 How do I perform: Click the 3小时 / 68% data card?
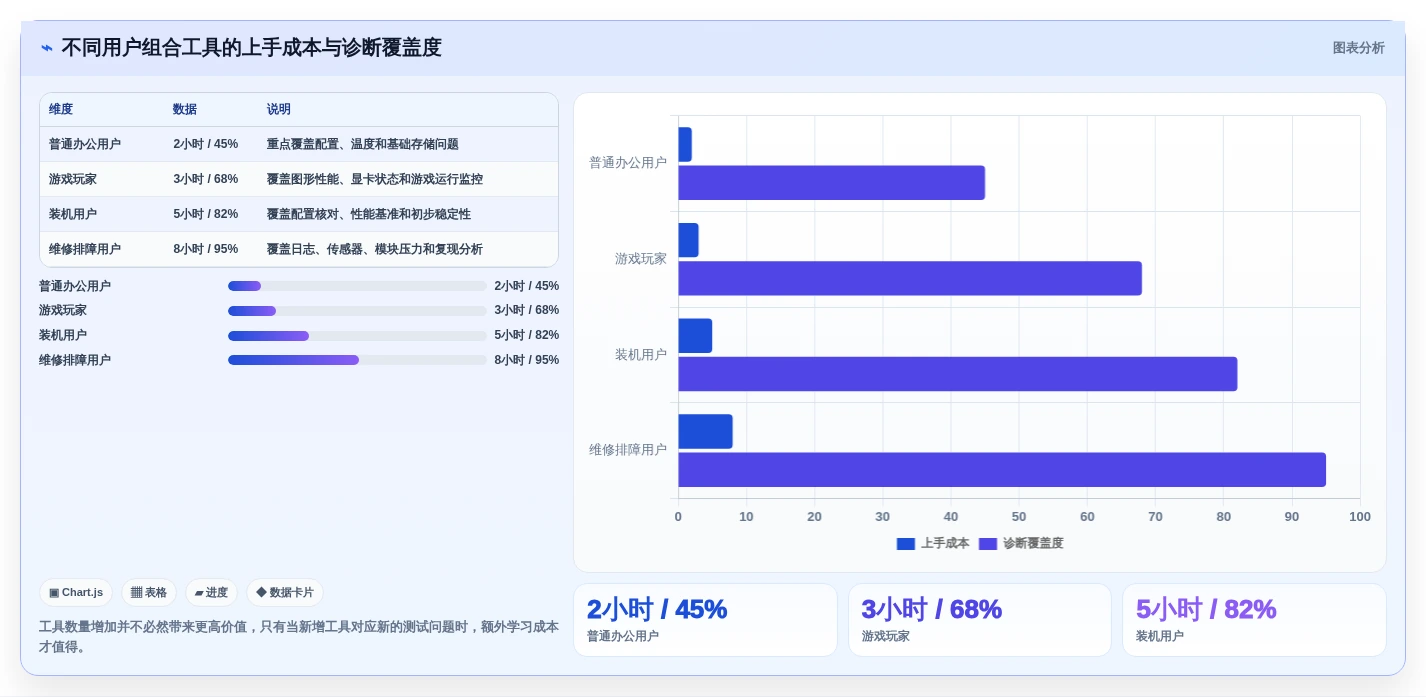click(x=980, y=620)
